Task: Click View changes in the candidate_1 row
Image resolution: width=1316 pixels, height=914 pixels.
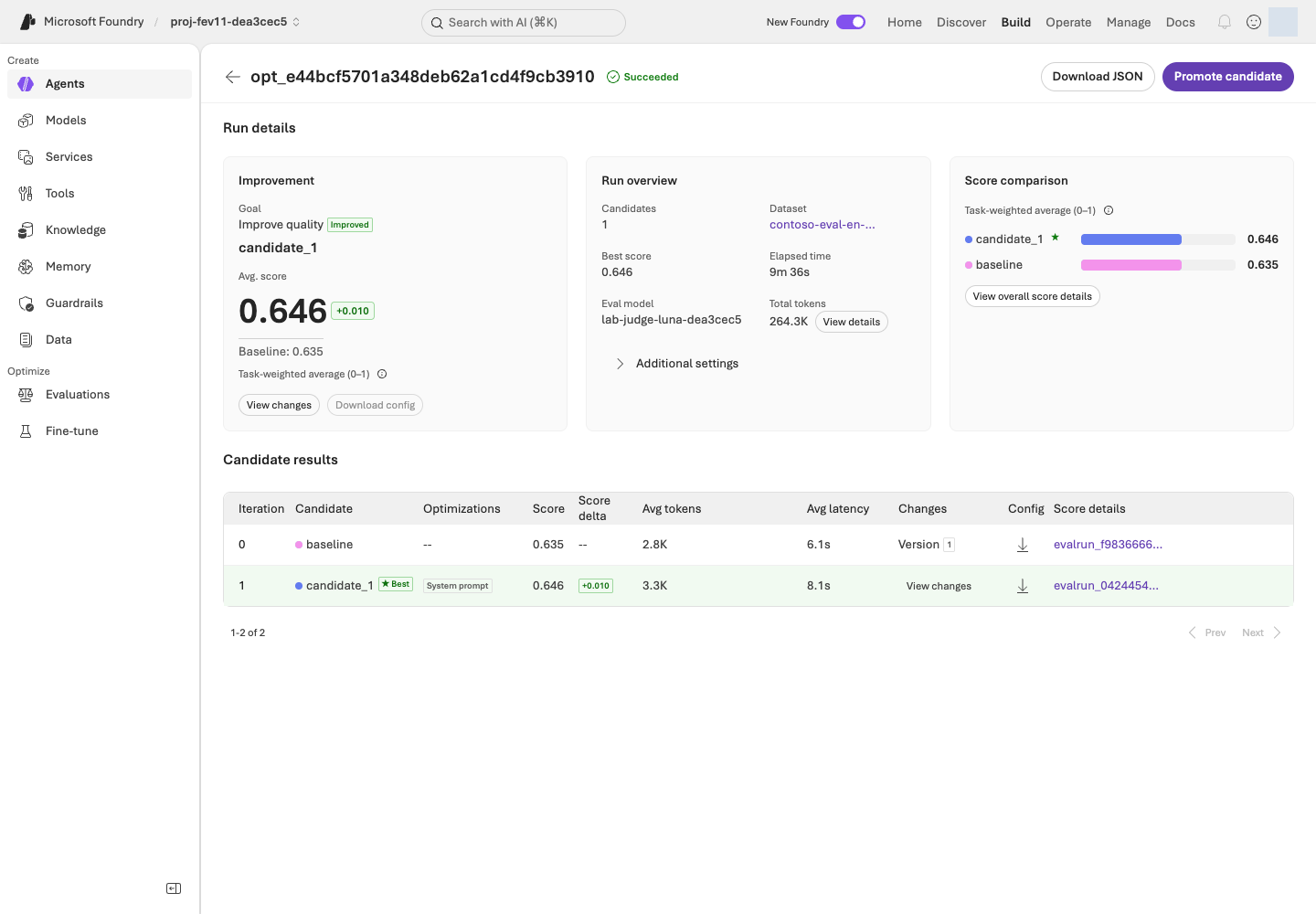Action: coord(939,586)
